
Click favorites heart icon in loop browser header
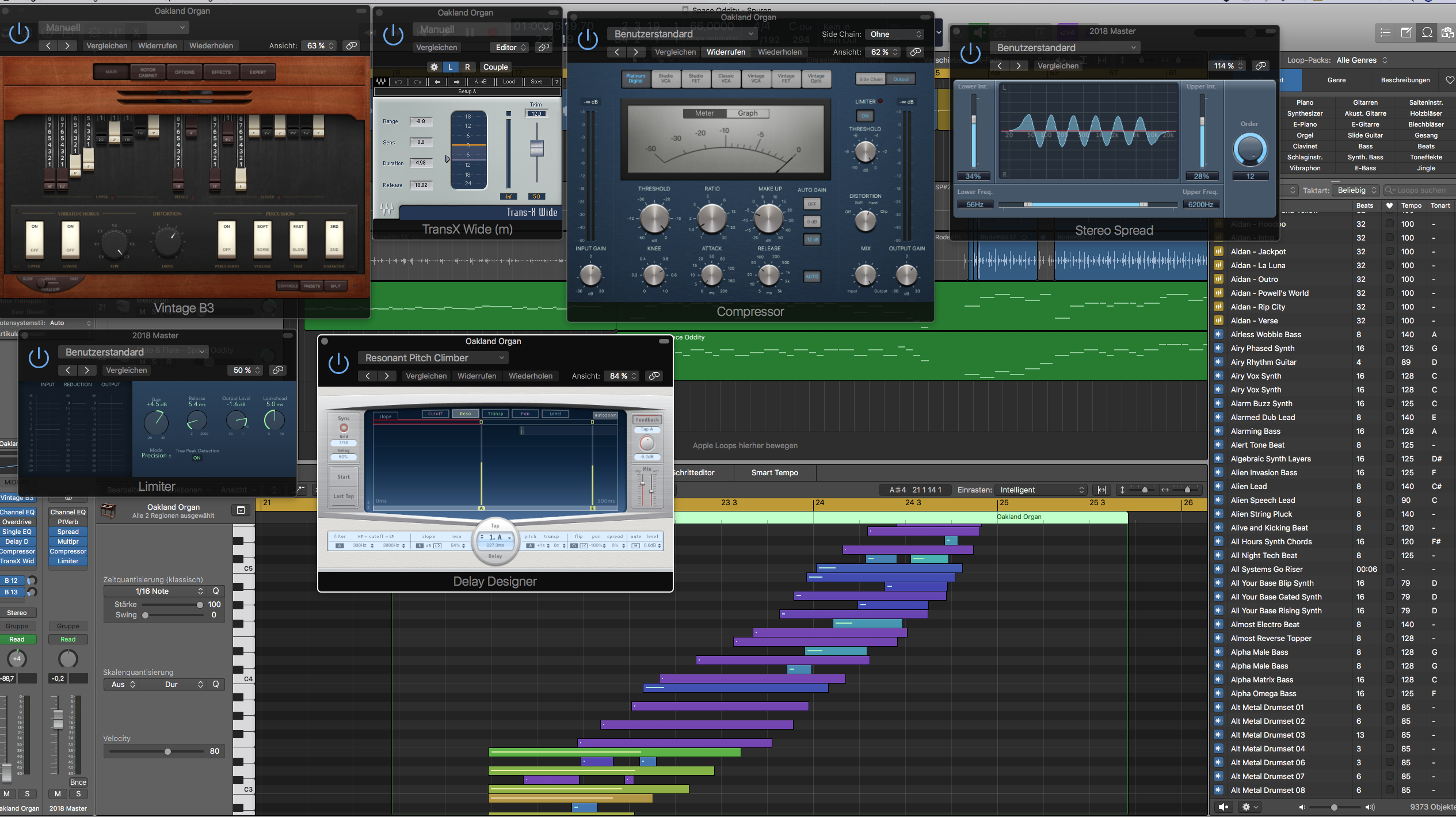point(1389,205)
